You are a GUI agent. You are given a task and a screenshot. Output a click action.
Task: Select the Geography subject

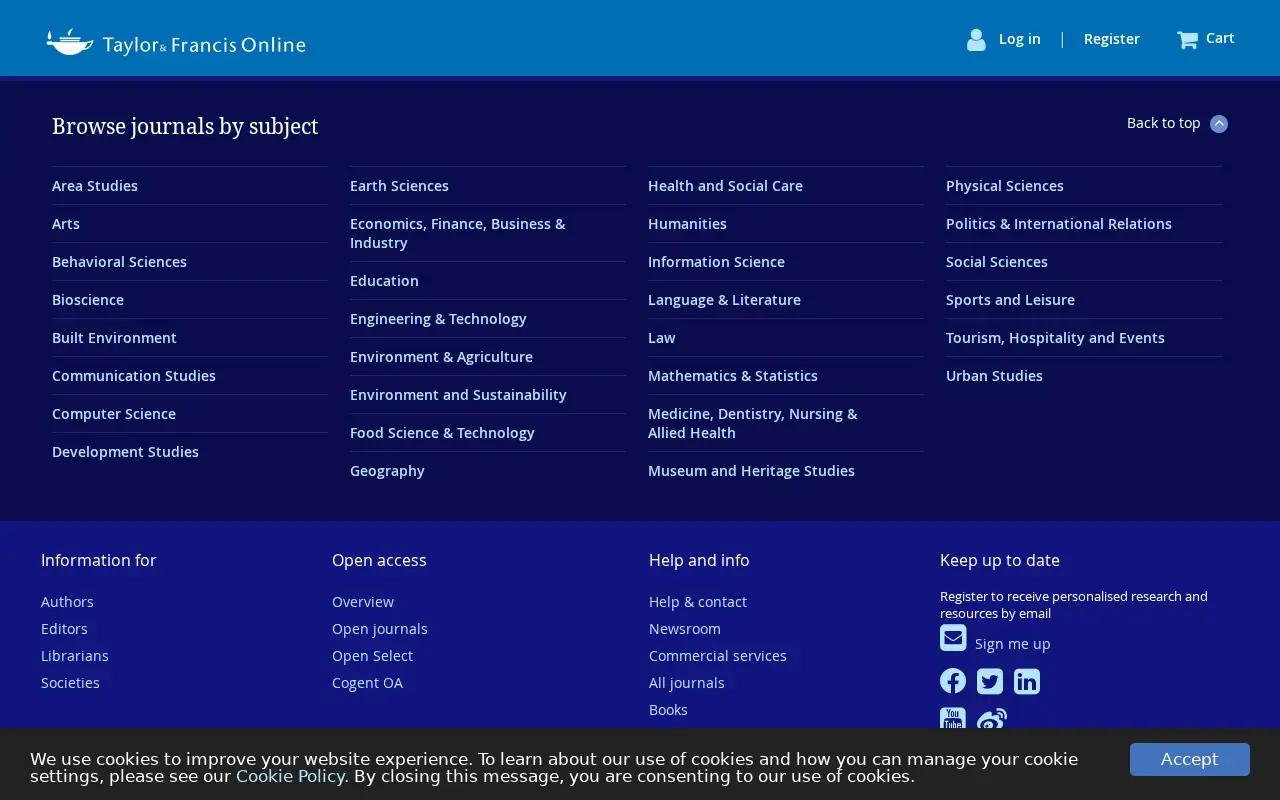point(387,471)
